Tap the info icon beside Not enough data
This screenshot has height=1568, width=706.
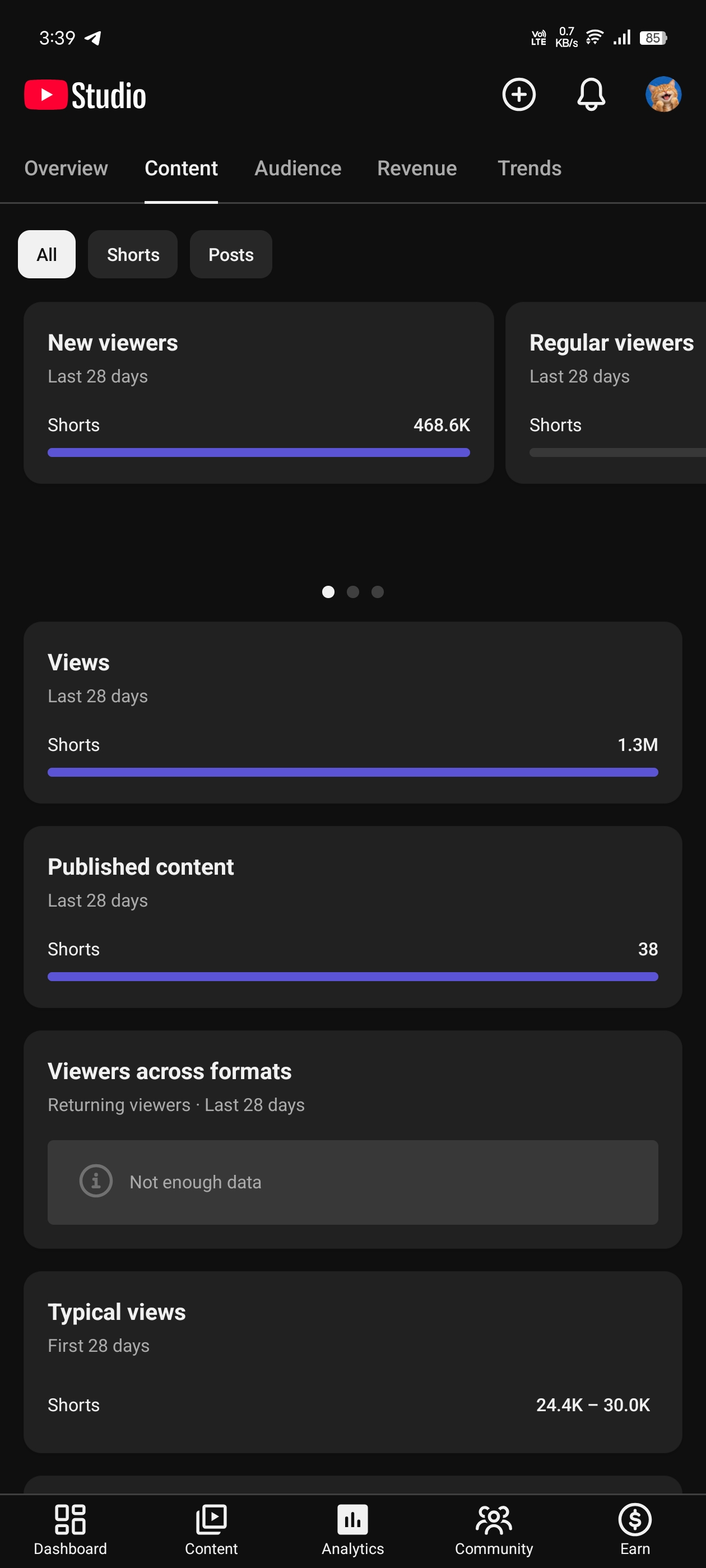[96, 1182]
